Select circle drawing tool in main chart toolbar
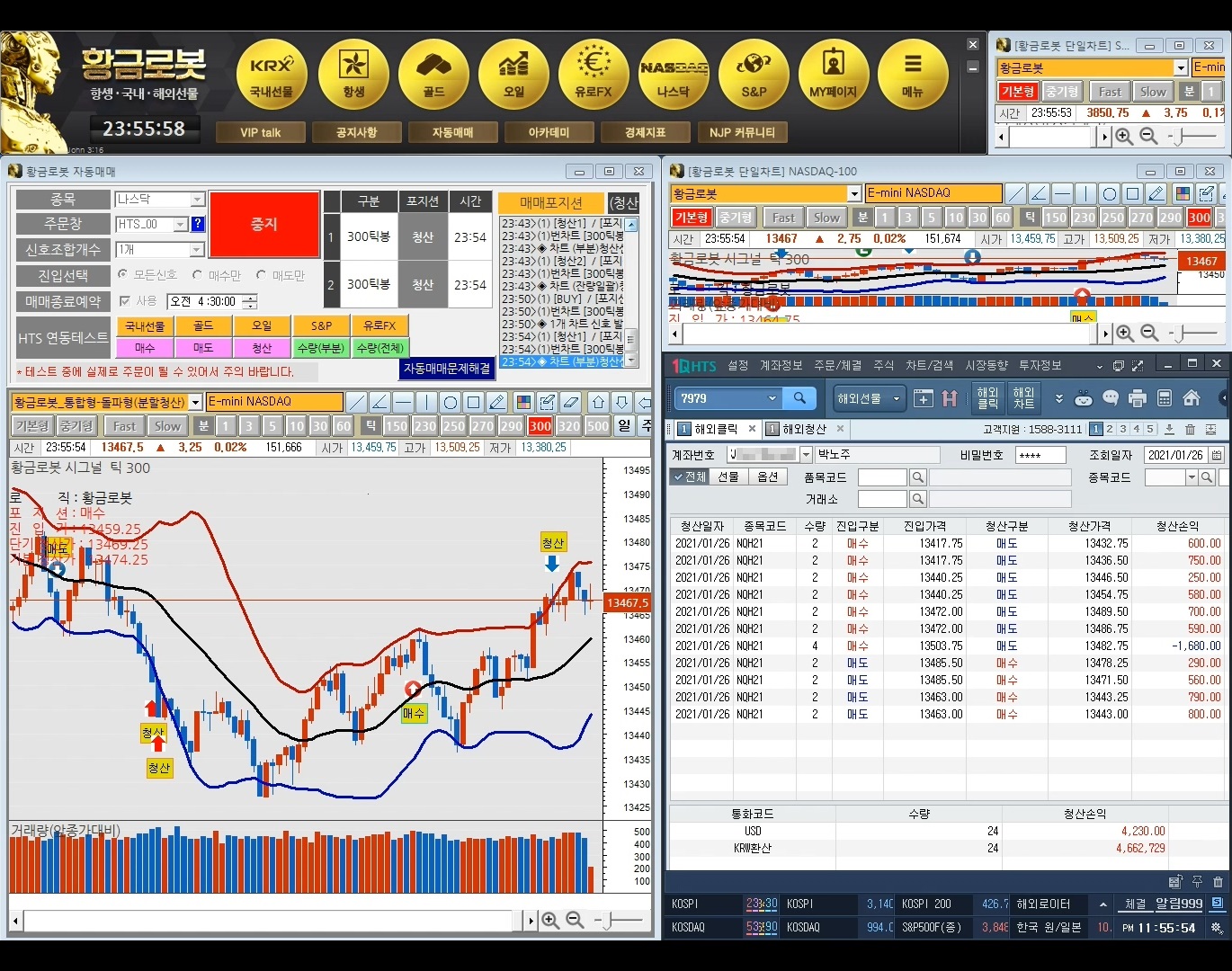The width and height of the screenshot is (1232, 971). (x=450, y=402)
